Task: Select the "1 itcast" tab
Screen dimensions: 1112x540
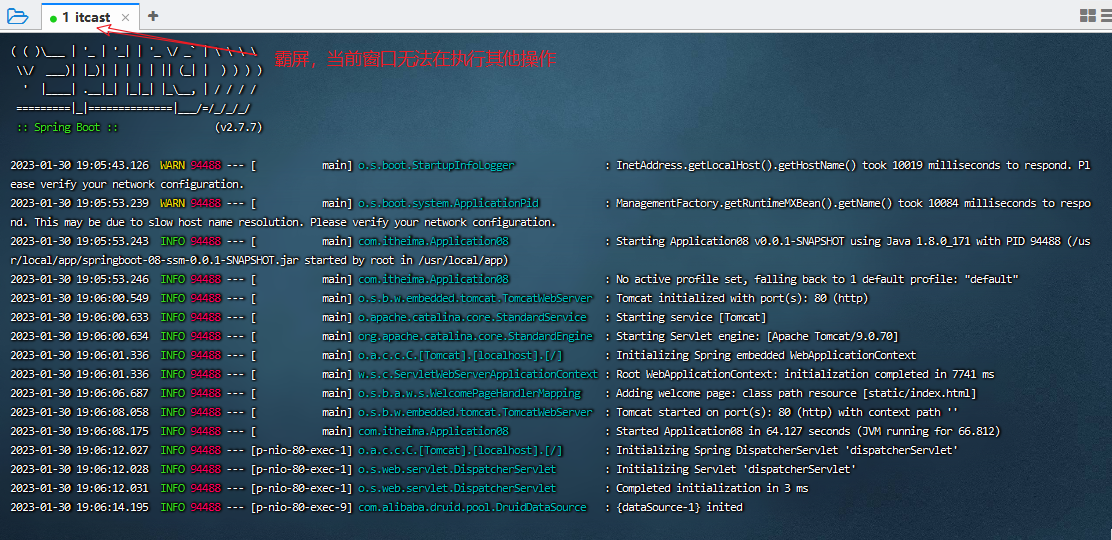Action: tap(87, 17)
